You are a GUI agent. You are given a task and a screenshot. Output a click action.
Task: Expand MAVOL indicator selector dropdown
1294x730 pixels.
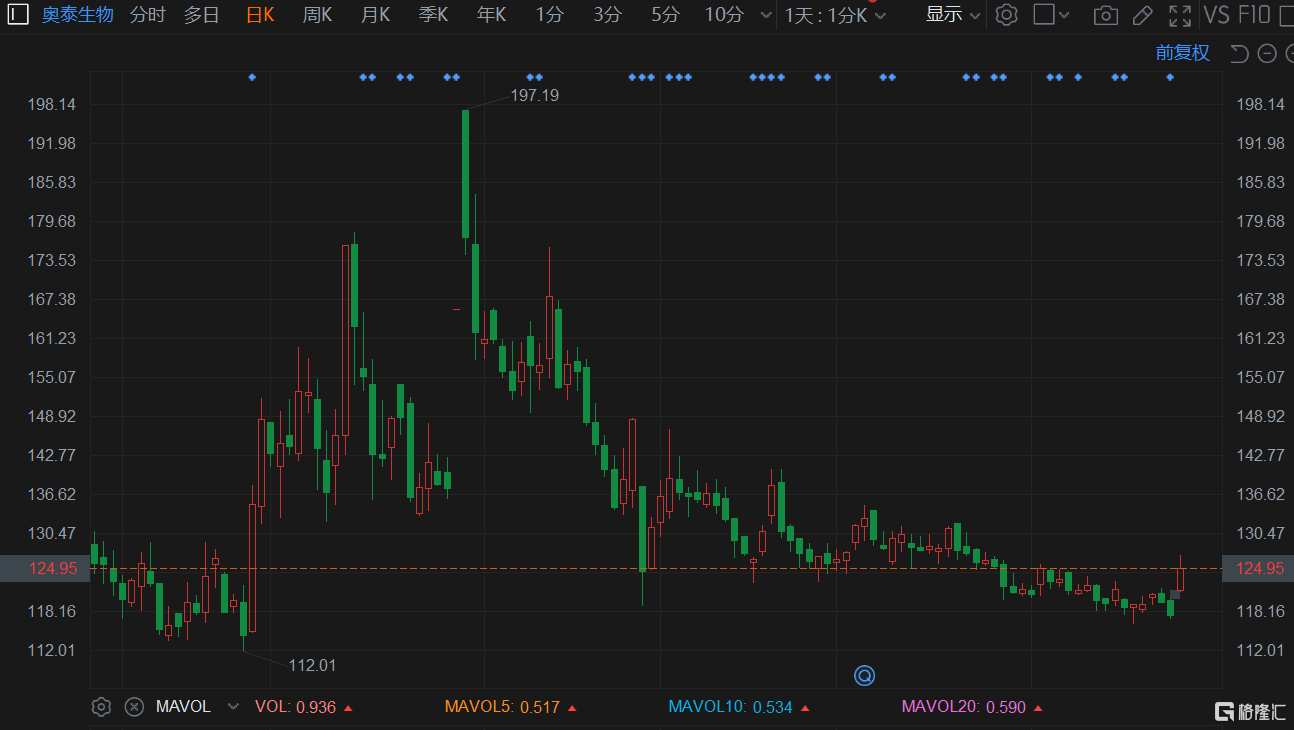click(x=233, y=707)
